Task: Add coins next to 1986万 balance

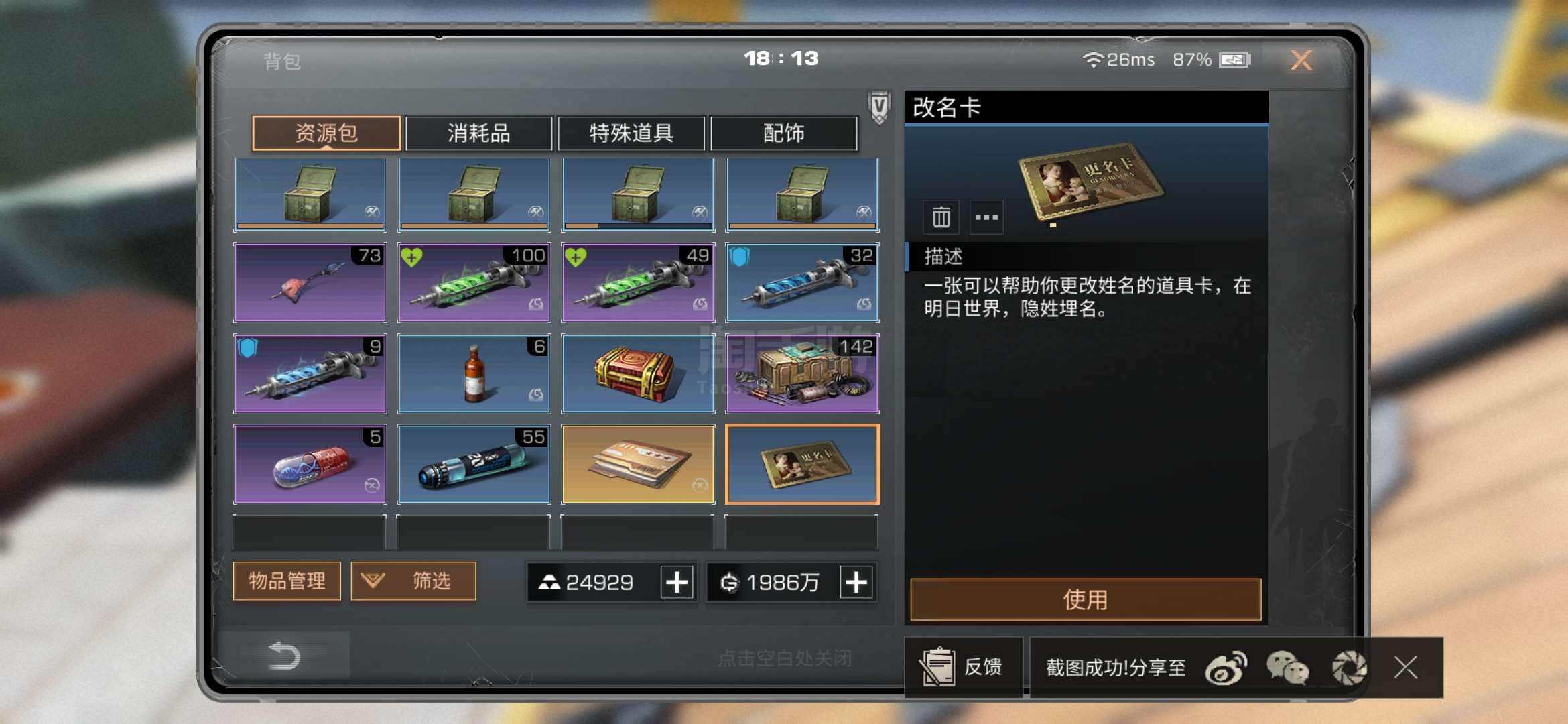Action: tap(857, 582)
